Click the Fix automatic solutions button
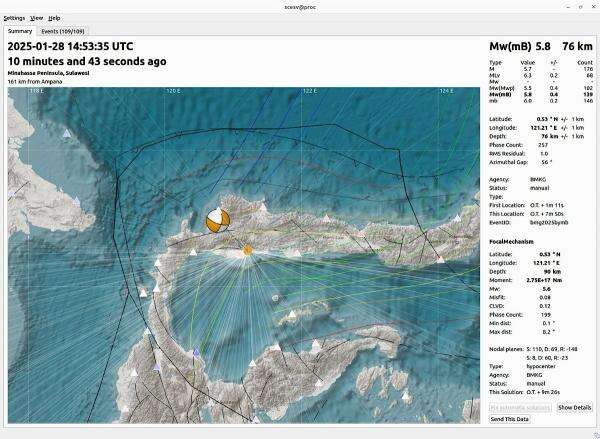600x439 pixels. coord(520,408)
